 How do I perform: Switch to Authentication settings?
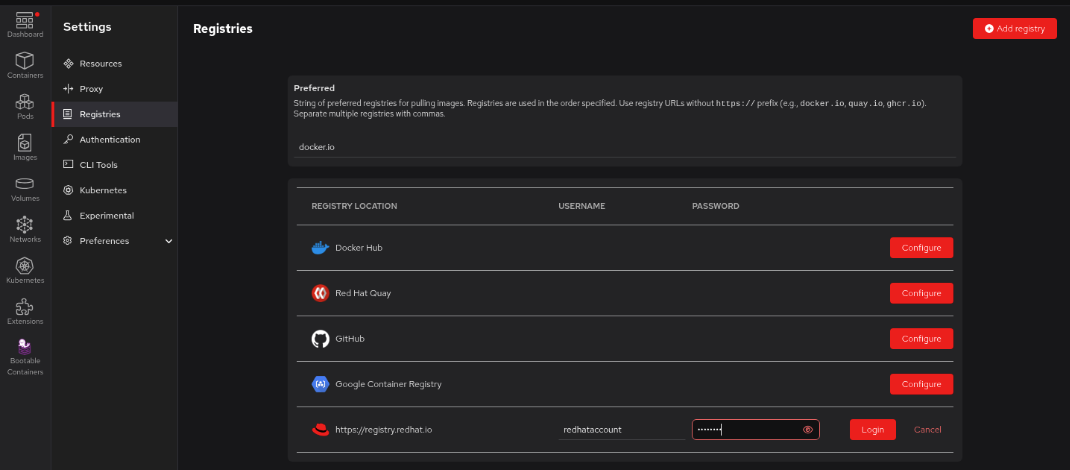click(109, 140)
